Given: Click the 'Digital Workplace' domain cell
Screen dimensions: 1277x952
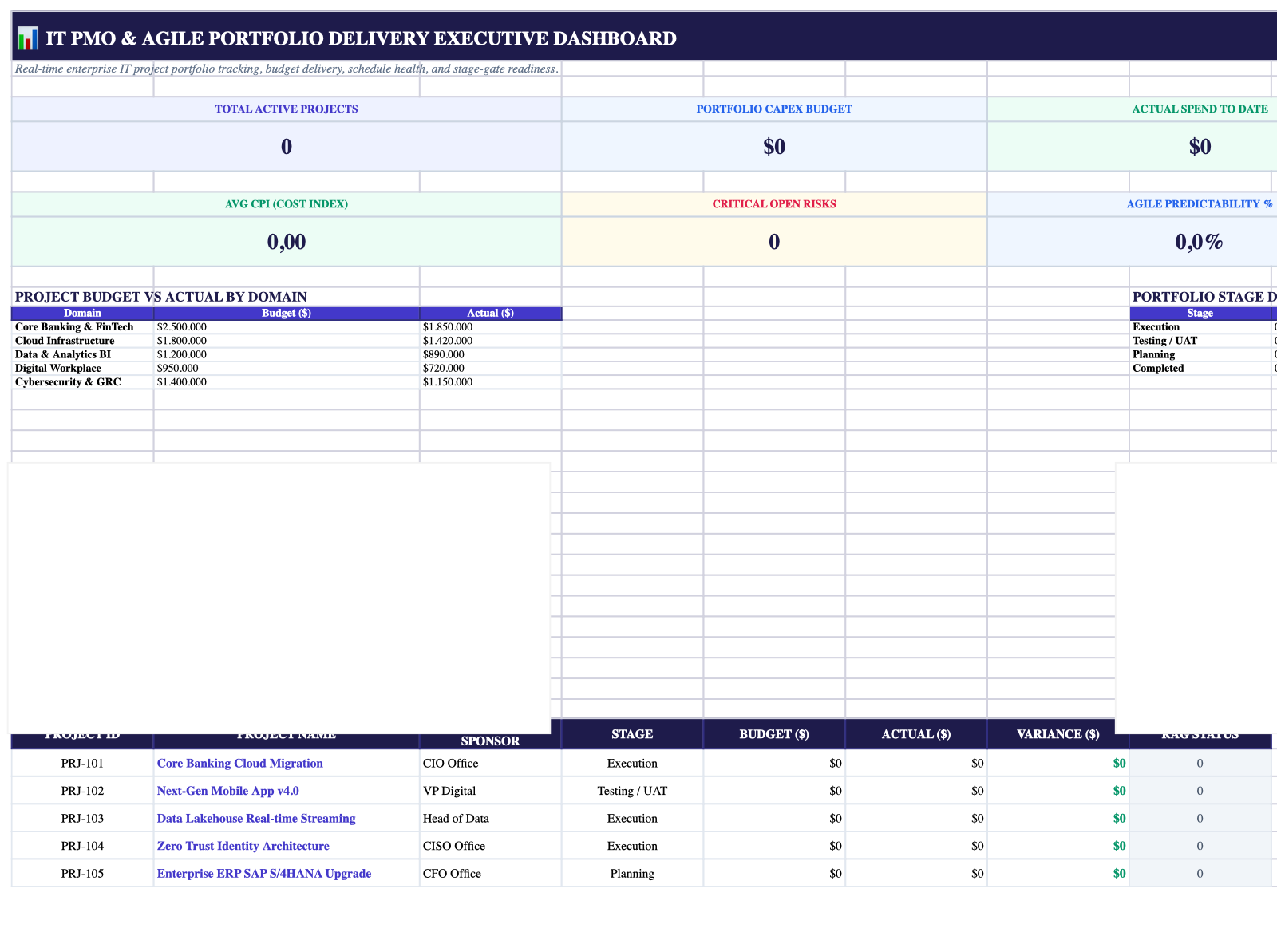Looking at the screenshot, I should [82, 368].
